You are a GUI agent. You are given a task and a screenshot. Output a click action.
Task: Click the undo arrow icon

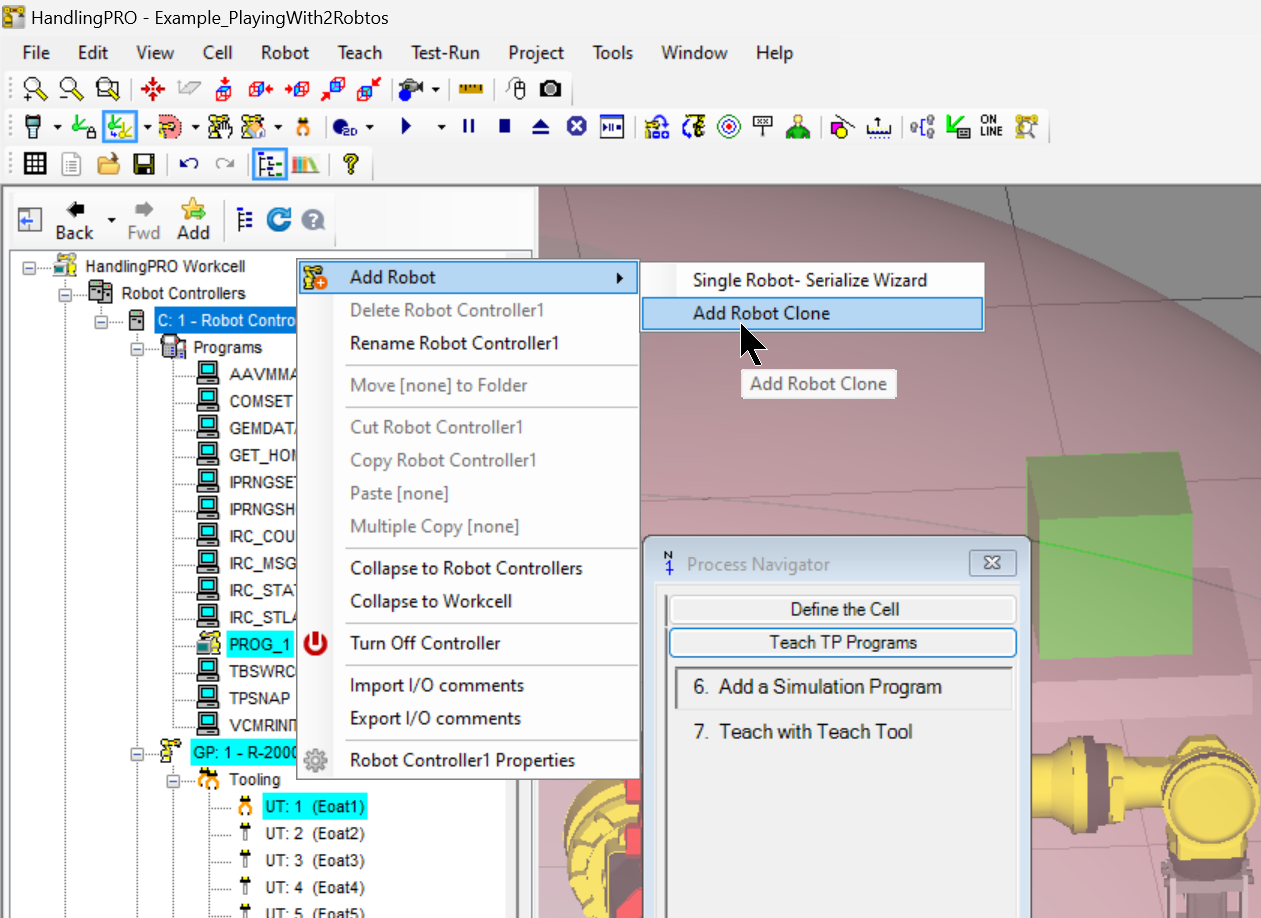click(x=189, y=164)
